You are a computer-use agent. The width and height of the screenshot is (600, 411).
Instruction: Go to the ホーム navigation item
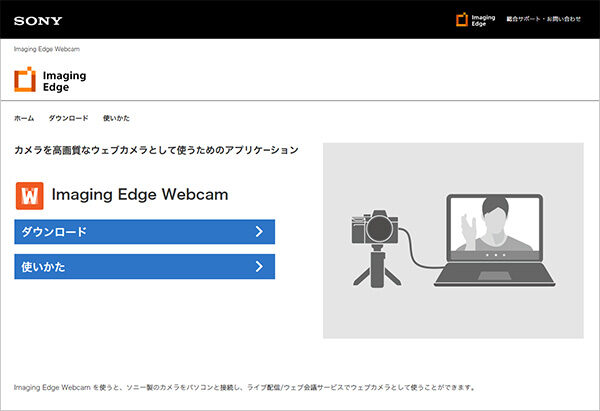click(x=24, y=118)
